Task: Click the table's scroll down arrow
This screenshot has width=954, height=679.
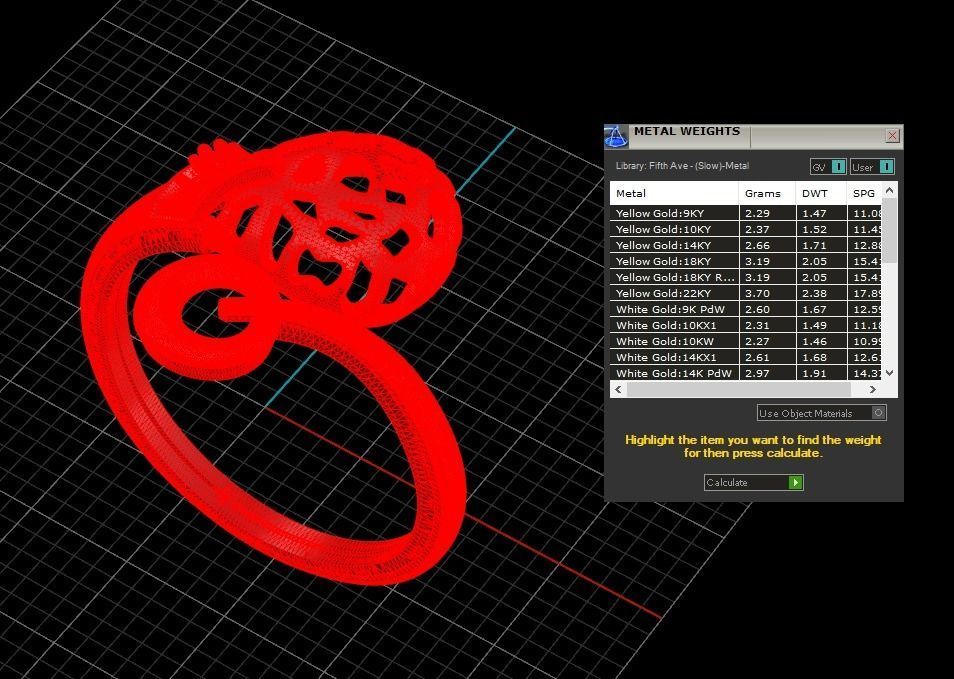Action: pos(890,372)
